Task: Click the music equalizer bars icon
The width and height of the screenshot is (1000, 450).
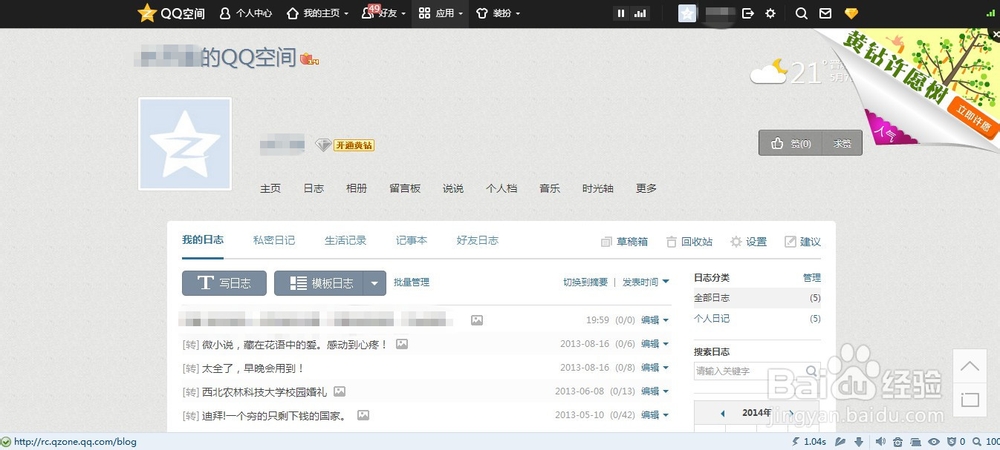Action: click(x=640, y=13)
